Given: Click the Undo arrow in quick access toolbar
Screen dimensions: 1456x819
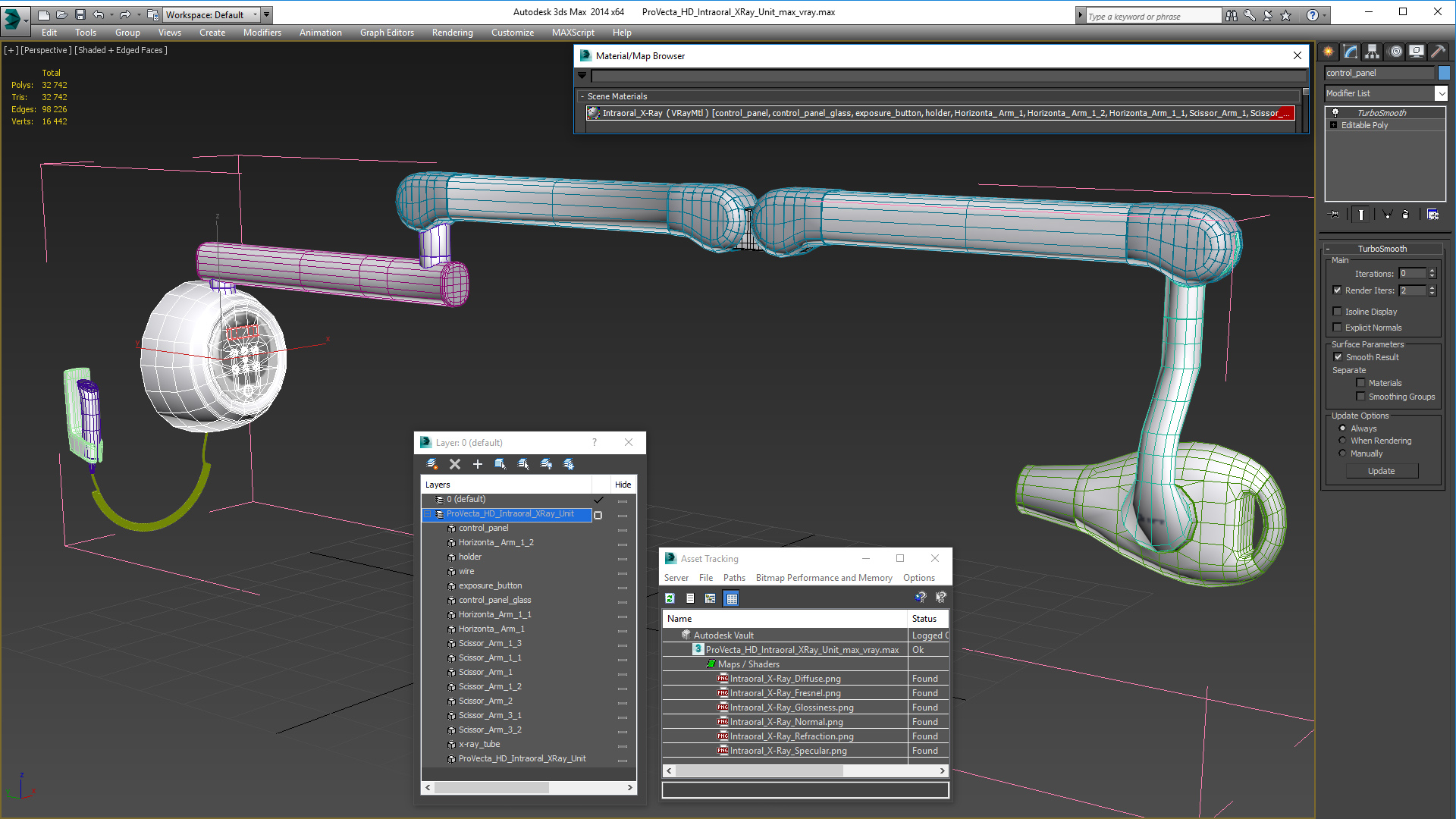Looking at the screenshot, I should pos(99,14).
